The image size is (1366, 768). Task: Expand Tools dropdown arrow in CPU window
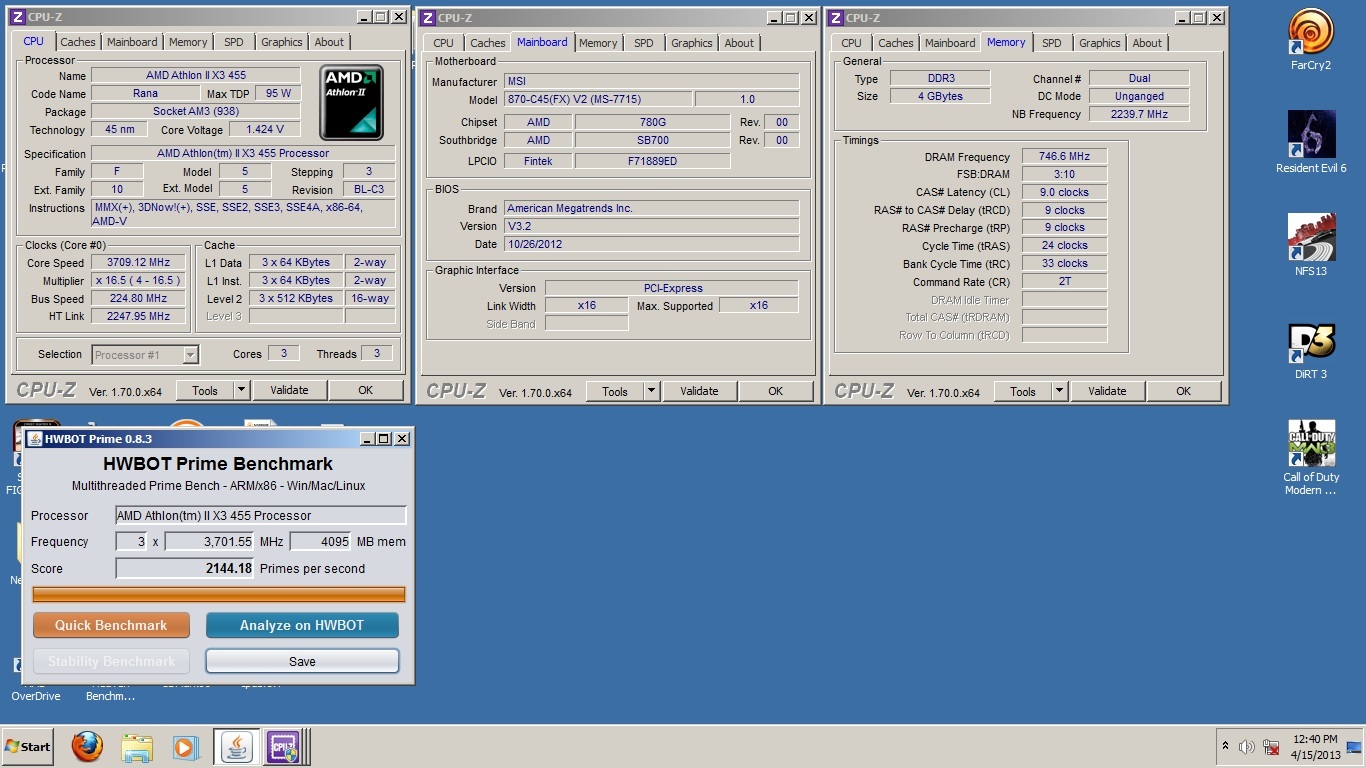pos(241,390)
